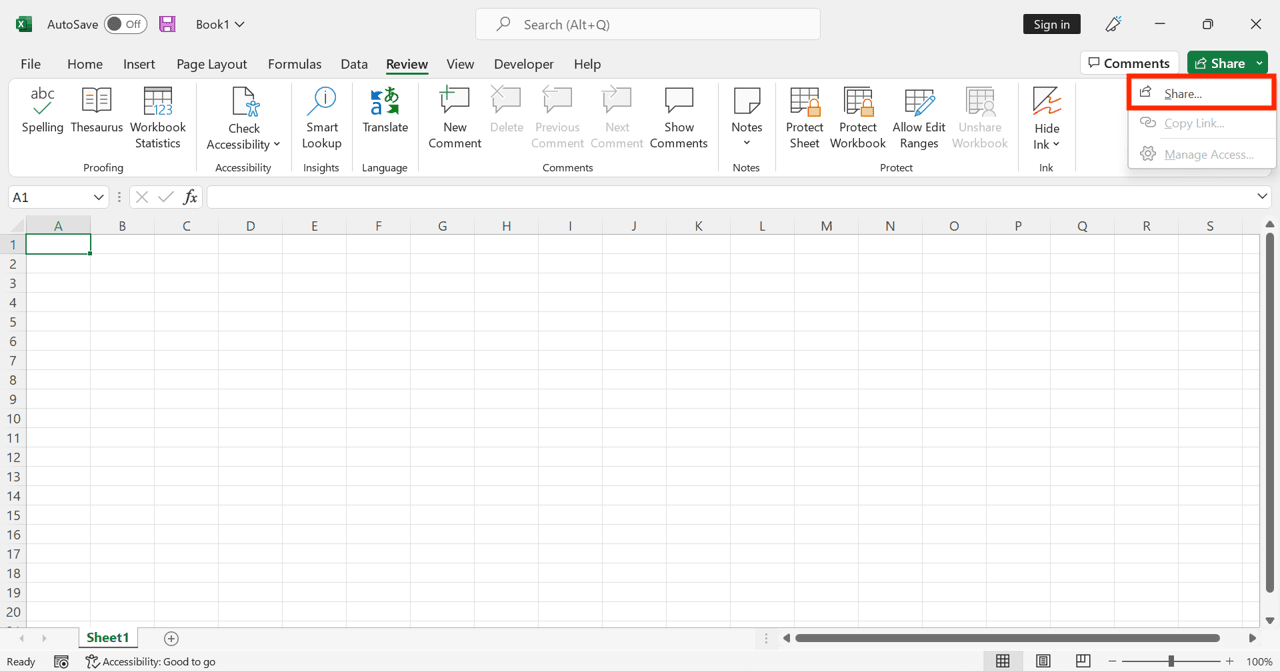1280x671 pixels.
Task: Click the zoom in plus button
Action: click(x=1230, y=661)
